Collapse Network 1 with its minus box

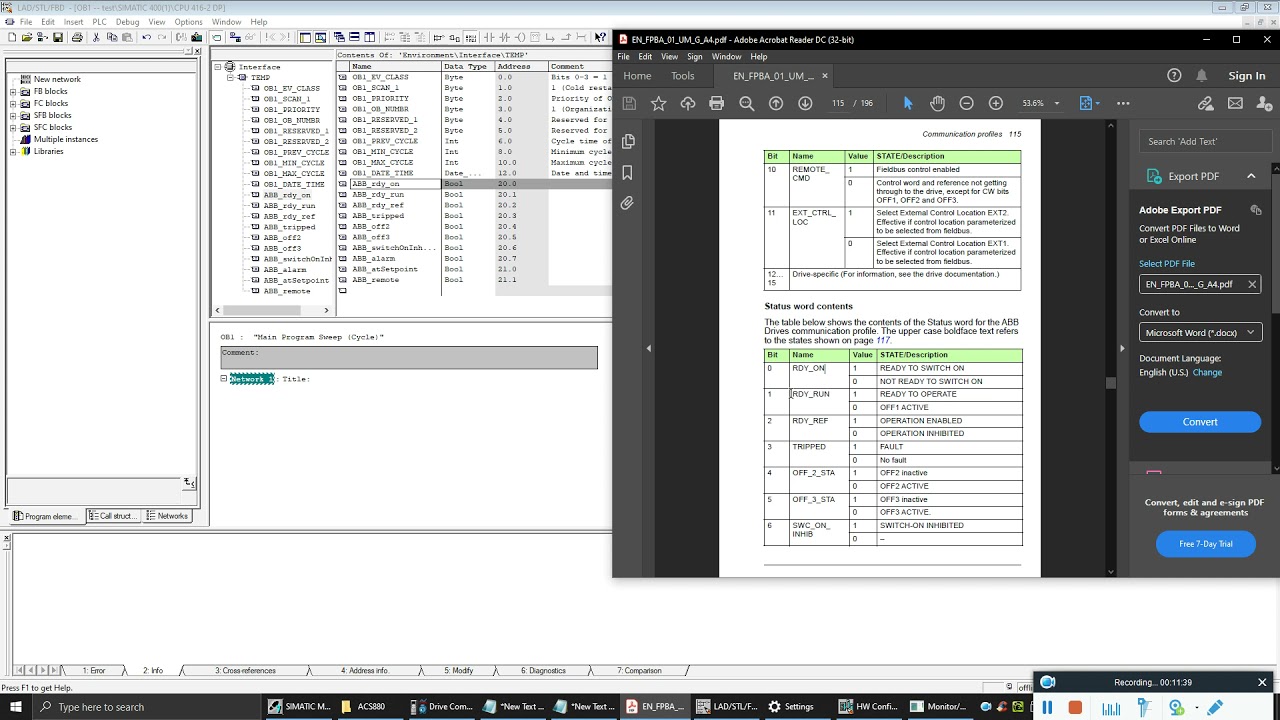pos(224,379)
